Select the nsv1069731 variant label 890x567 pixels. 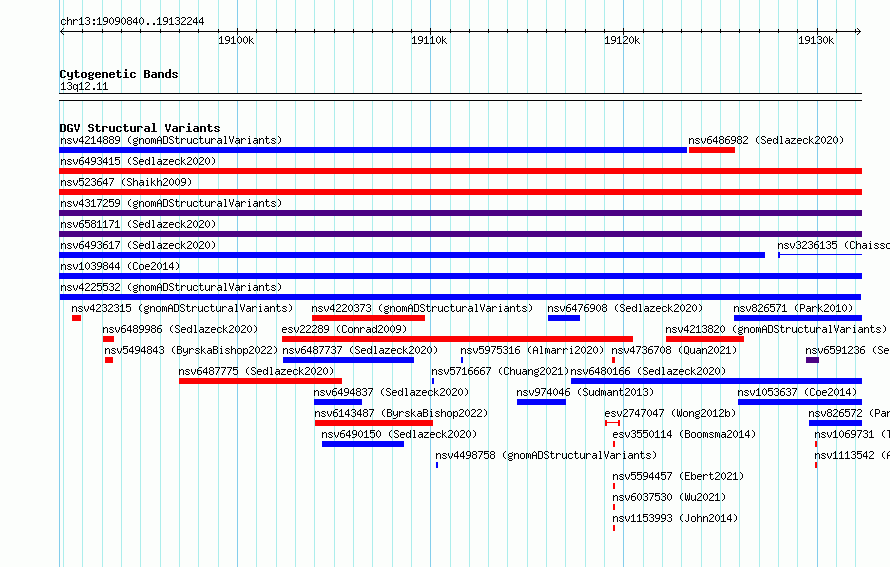click(x=852, y=434)
